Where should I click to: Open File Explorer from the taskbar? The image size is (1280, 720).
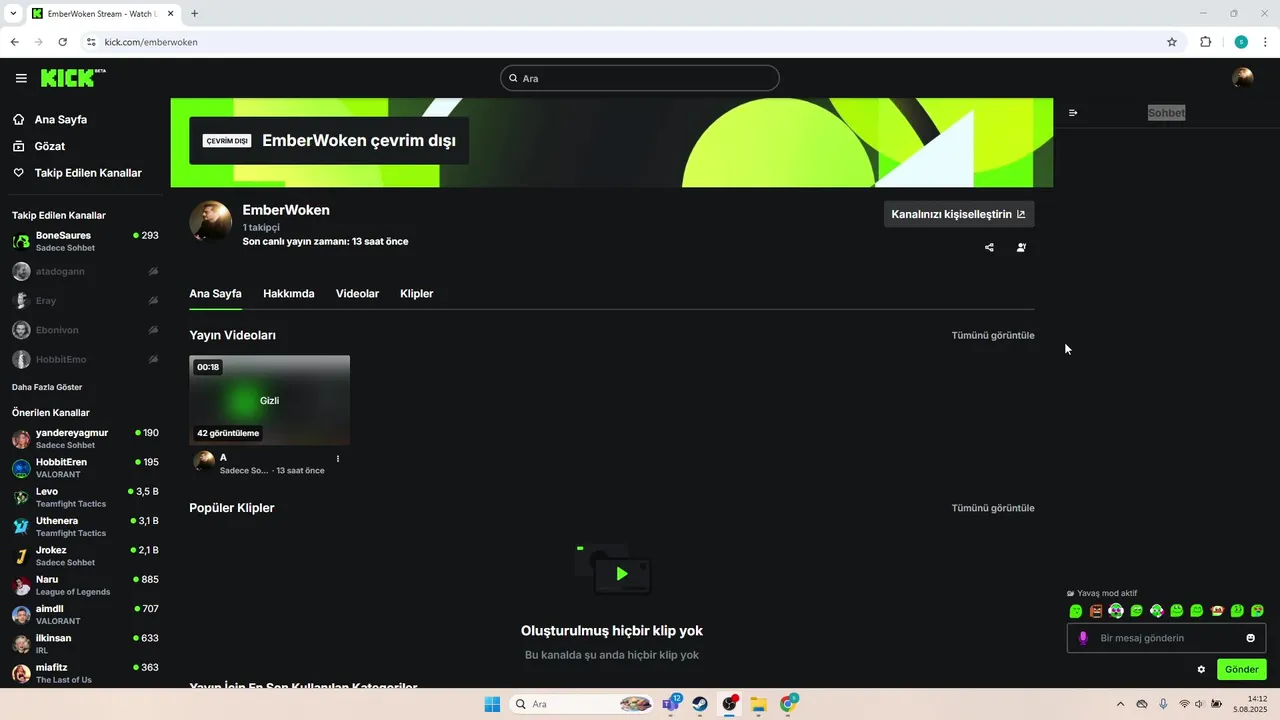pyautogui.click(x=758, y=704)
